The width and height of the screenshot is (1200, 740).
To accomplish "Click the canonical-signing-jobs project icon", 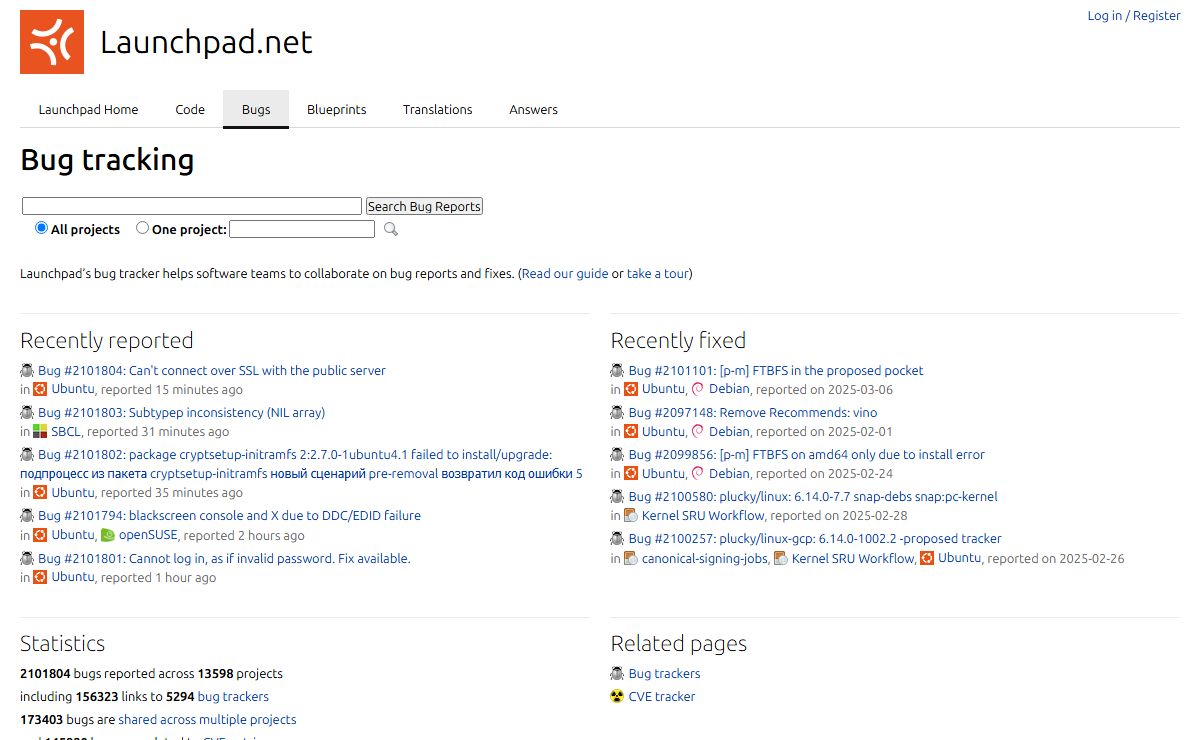I will [631, 558].
